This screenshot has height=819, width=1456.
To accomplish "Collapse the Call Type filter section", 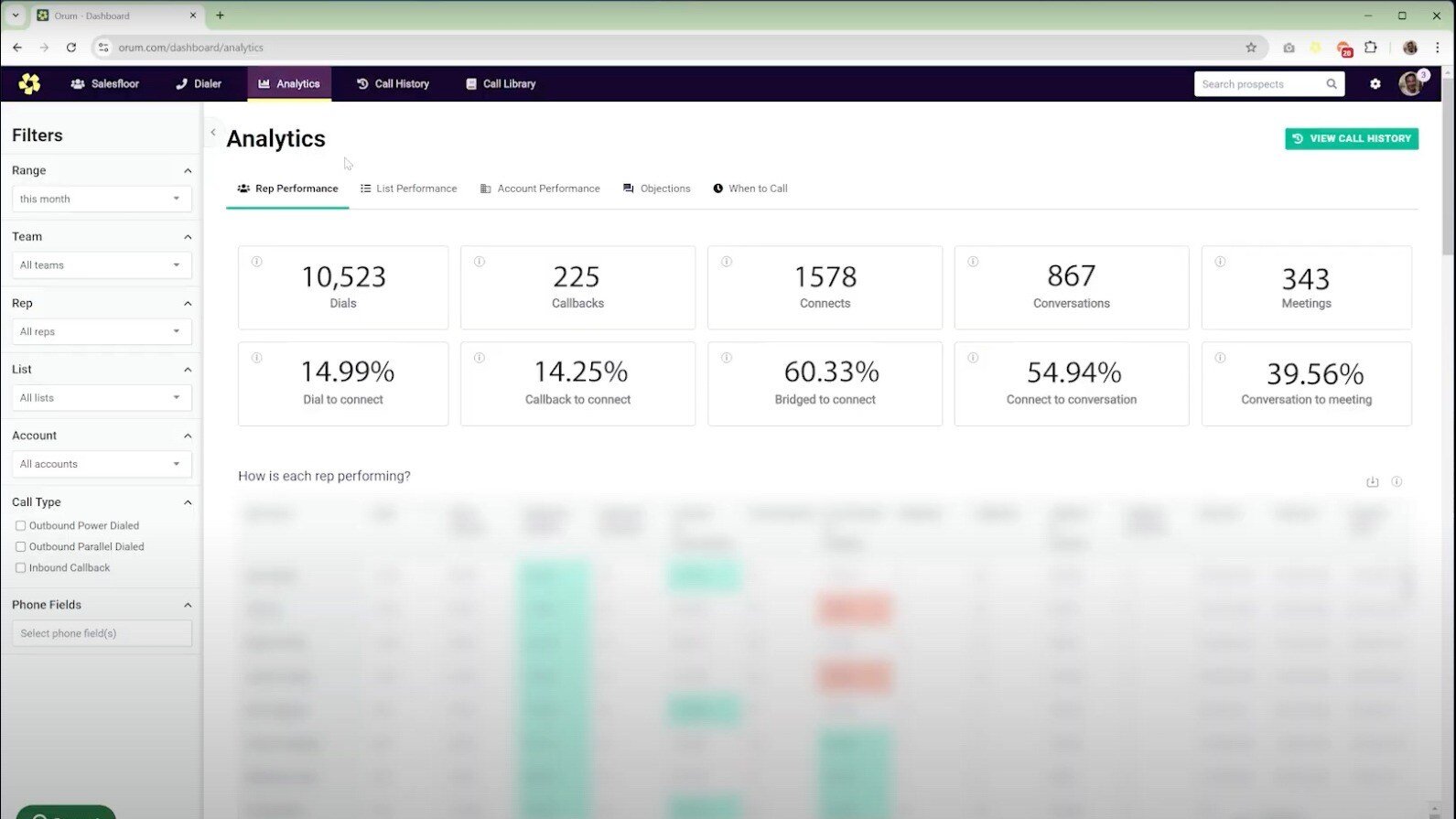I will click(188, 502).
